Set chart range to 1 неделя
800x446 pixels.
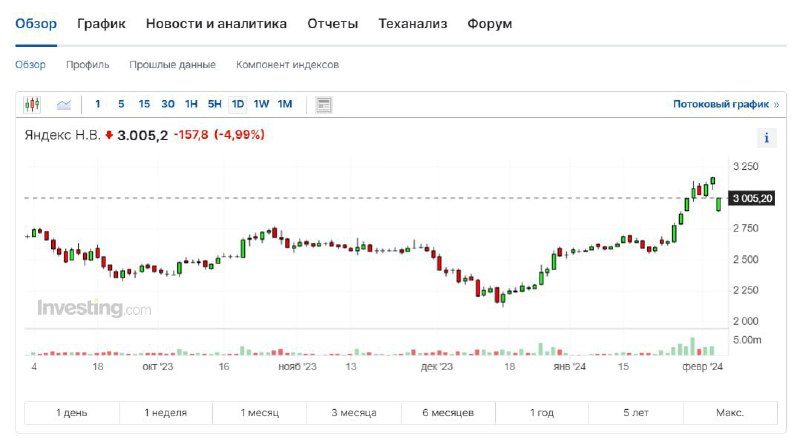[x=166, y=413]
